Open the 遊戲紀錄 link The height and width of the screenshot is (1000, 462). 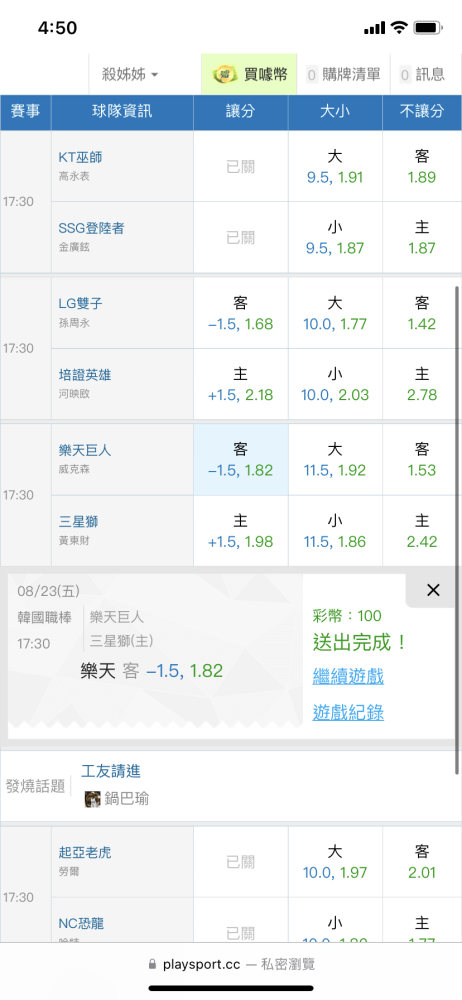click(x=348, y=712)
